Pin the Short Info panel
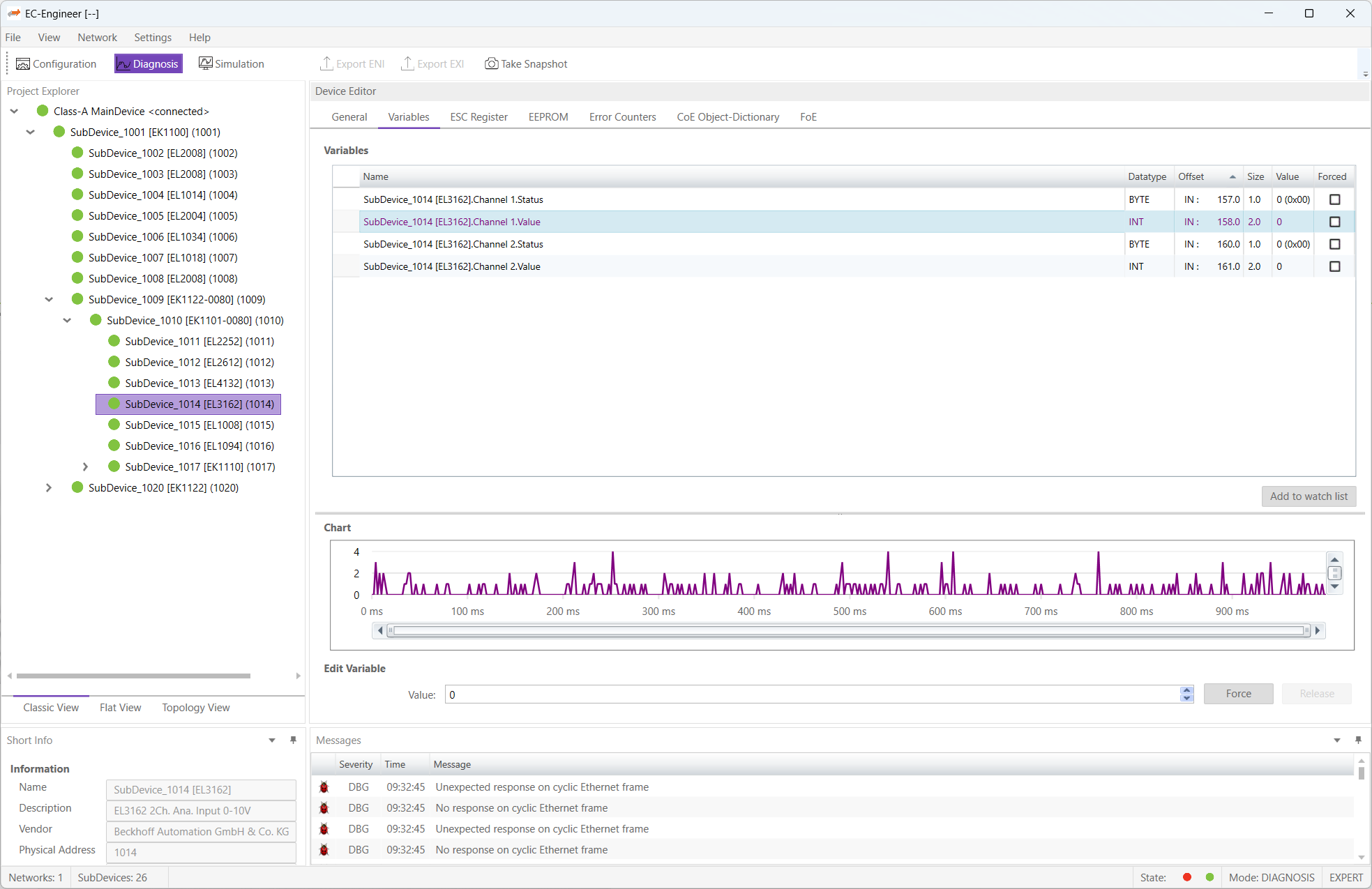 coord(293,740)
